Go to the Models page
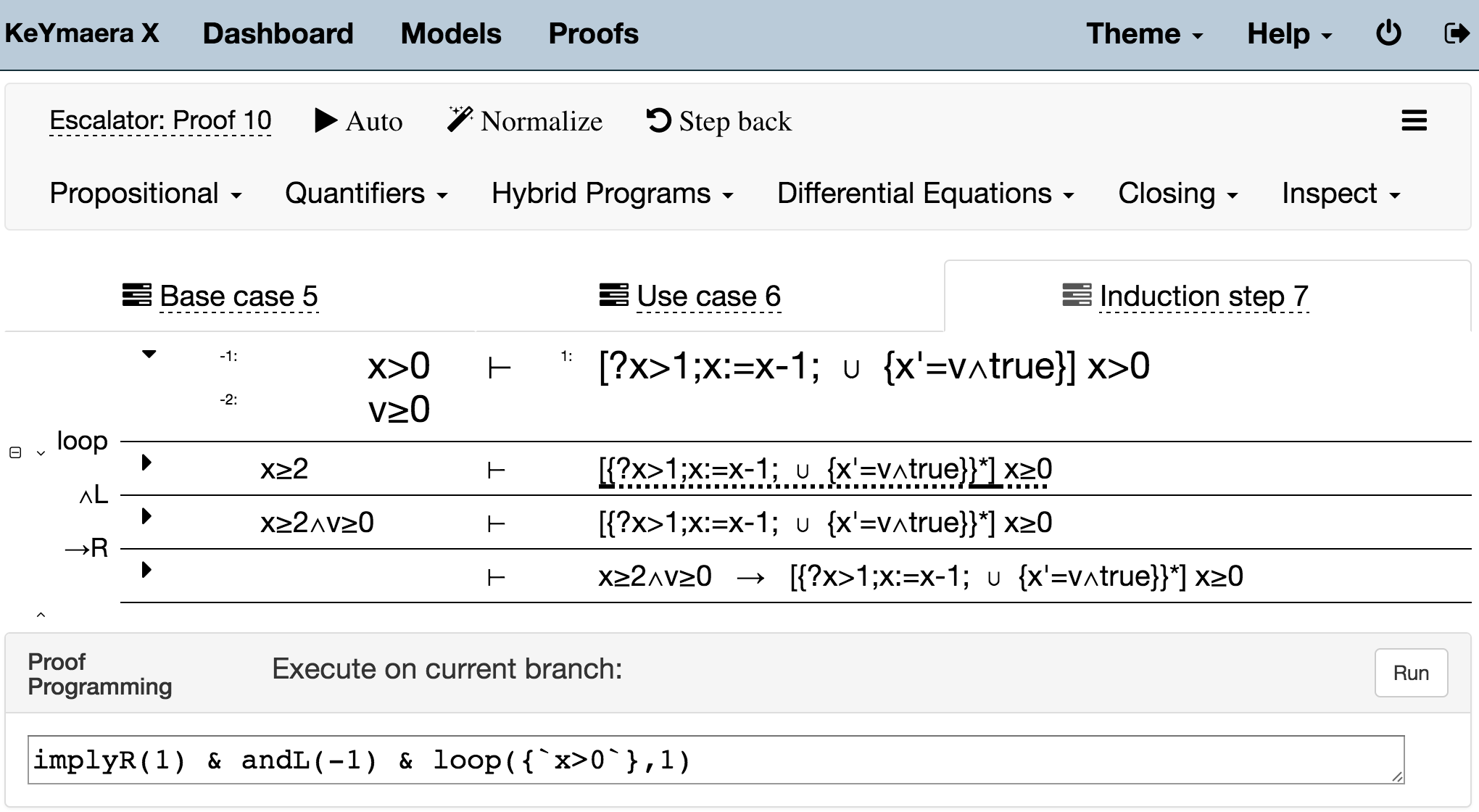Screen dimensions: 1479x812 click(450, 34)
